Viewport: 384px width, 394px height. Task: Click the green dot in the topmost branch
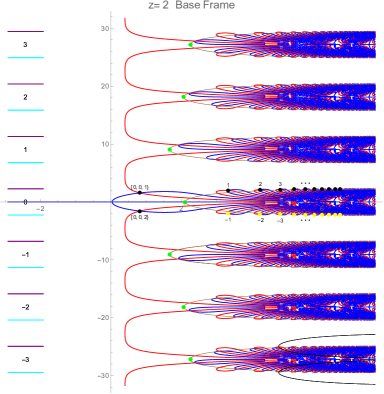190,45
